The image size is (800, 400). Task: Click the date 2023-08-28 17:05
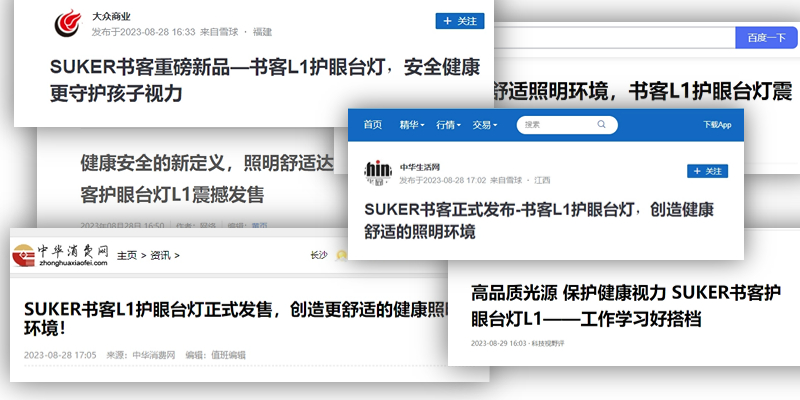60,355
